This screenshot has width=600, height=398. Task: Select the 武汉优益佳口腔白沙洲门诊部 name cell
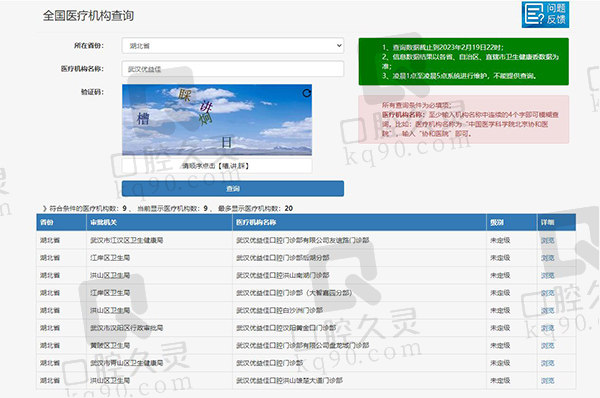359,310
